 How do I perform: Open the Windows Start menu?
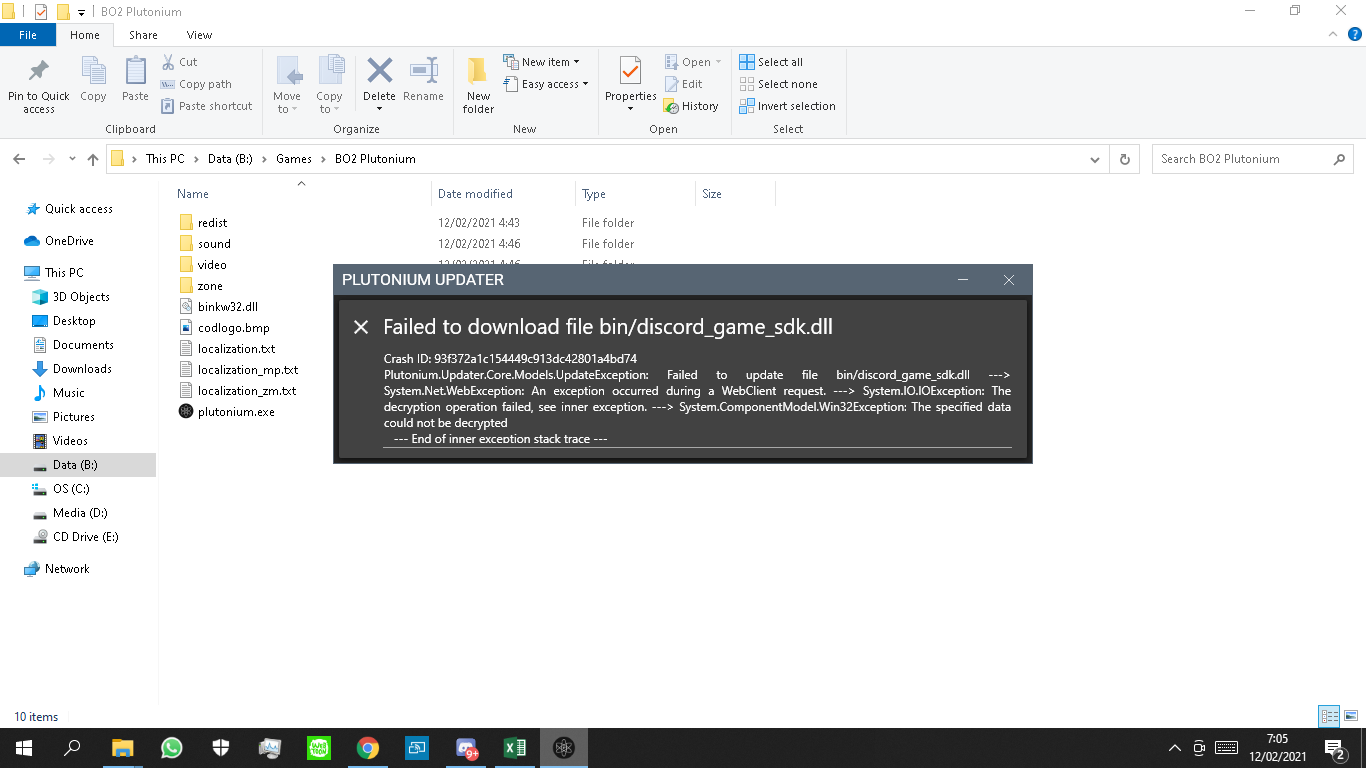24,748
